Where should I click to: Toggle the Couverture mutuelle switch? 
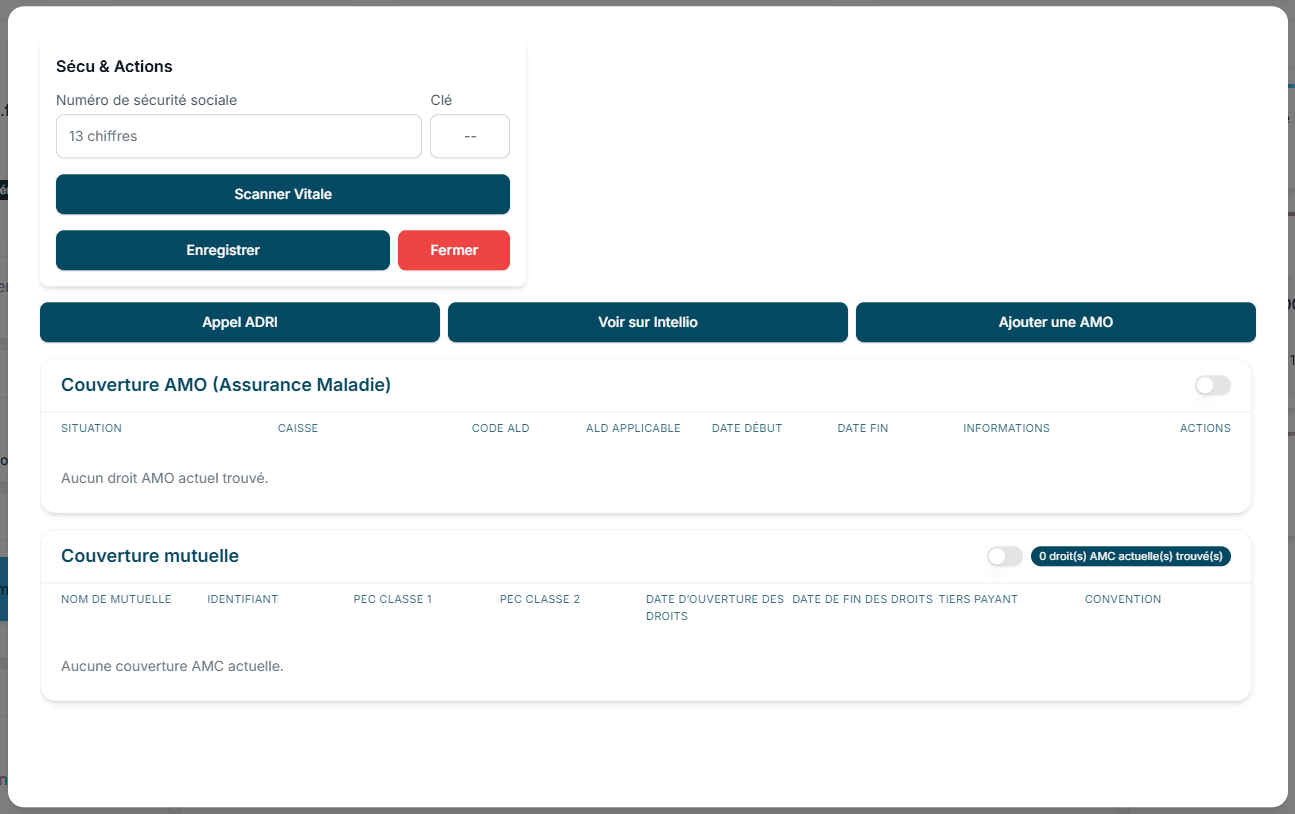(x=1004, y=556)
